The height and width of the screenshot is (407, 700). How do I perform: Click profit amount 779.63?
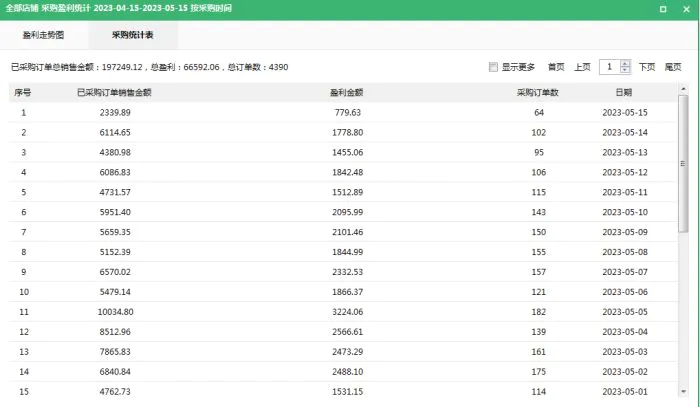(348, 112)
